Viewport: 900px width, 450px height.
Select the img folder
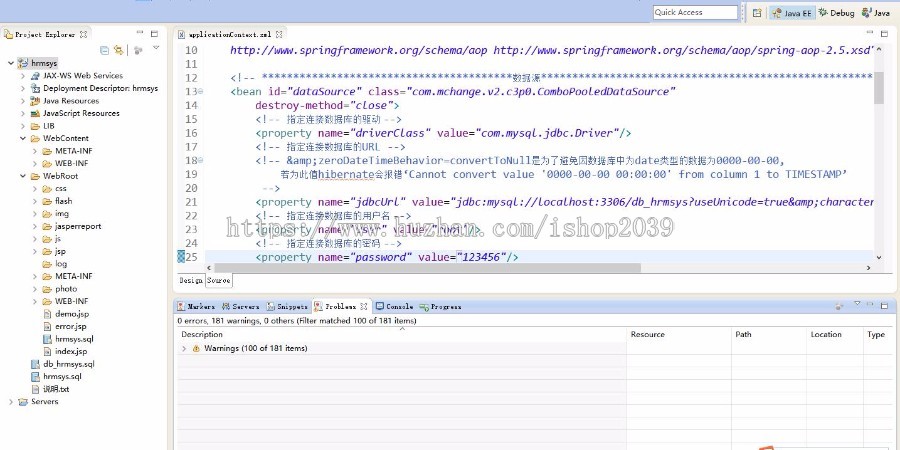[x=62, y=214]
